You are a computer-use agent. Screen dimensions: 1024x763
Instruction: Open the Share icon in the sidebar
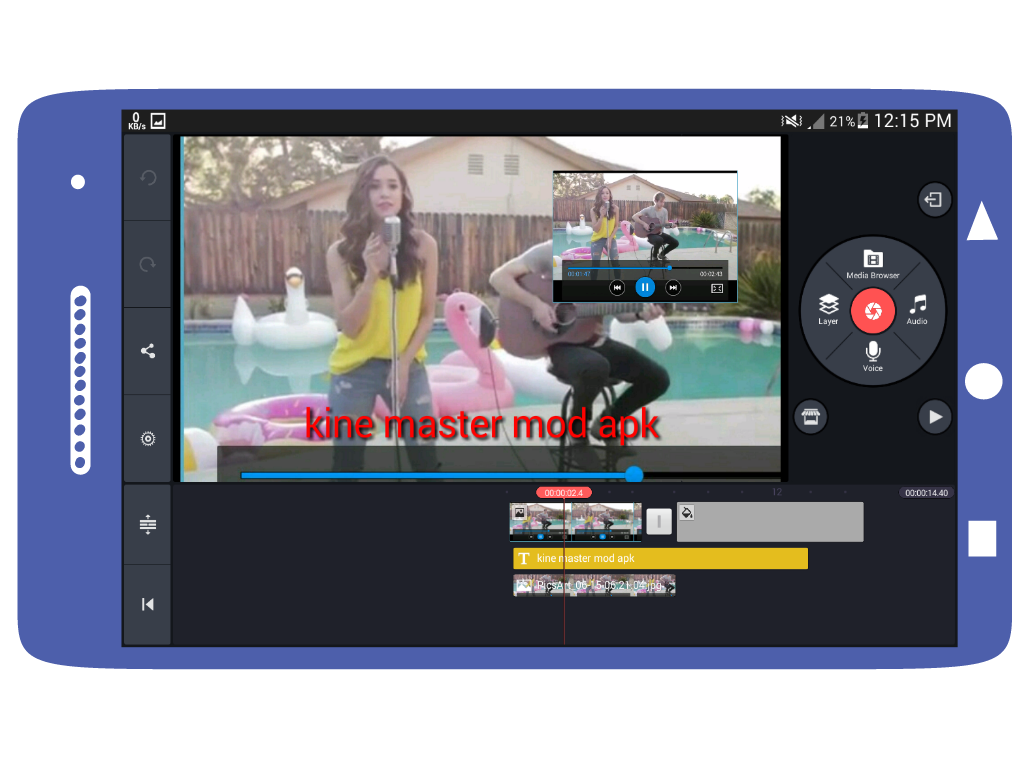pos(148,351)
